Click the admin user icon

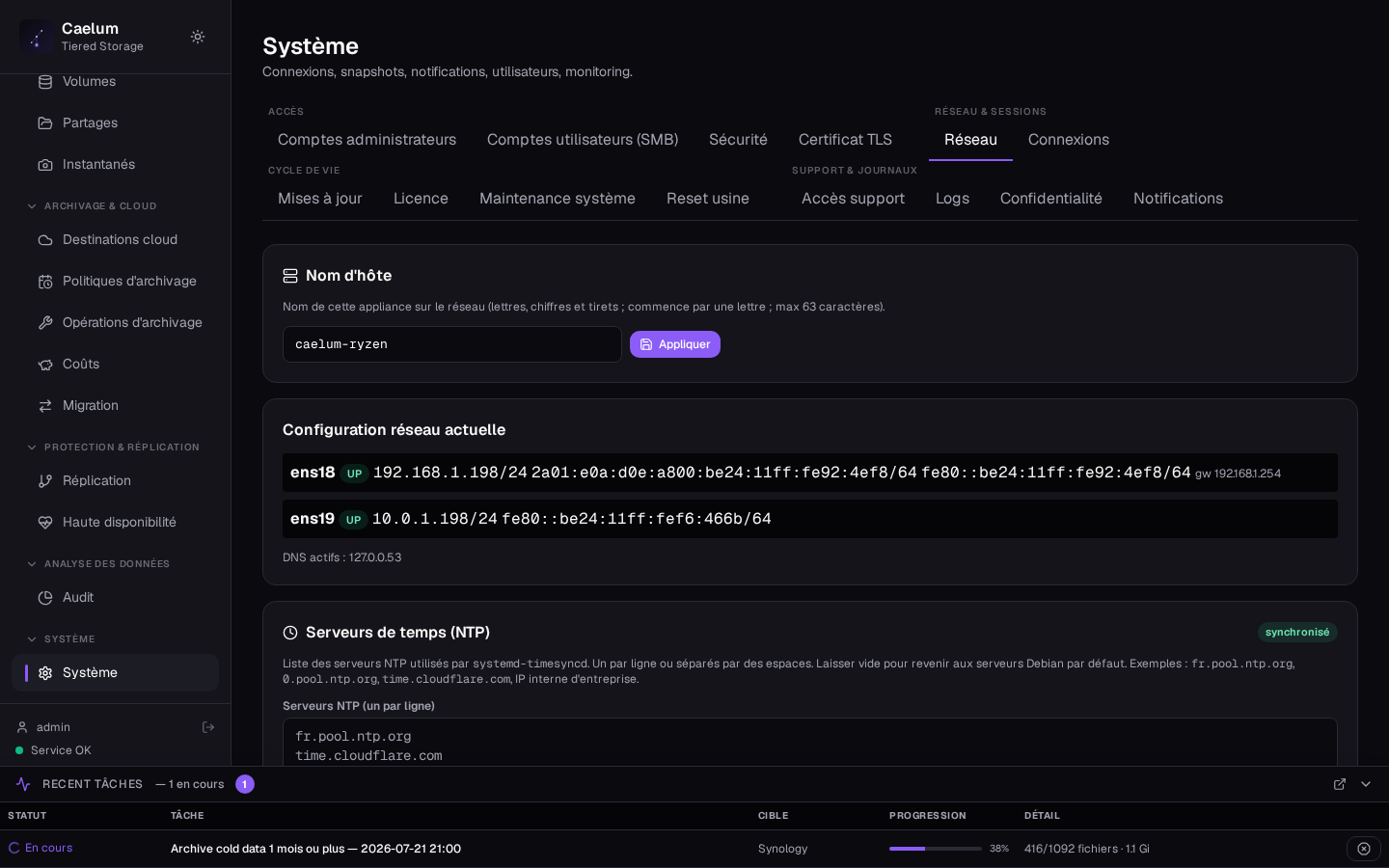tap(22, 727)
